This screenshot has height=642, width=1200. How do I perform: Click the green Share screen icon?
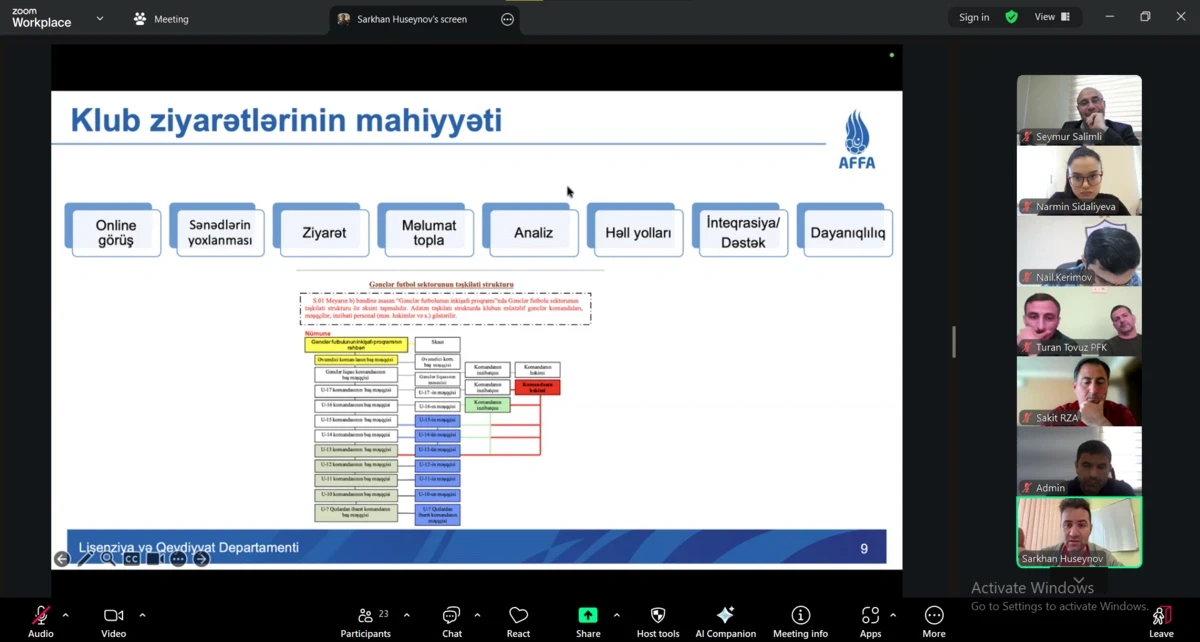tap(588, 615)
